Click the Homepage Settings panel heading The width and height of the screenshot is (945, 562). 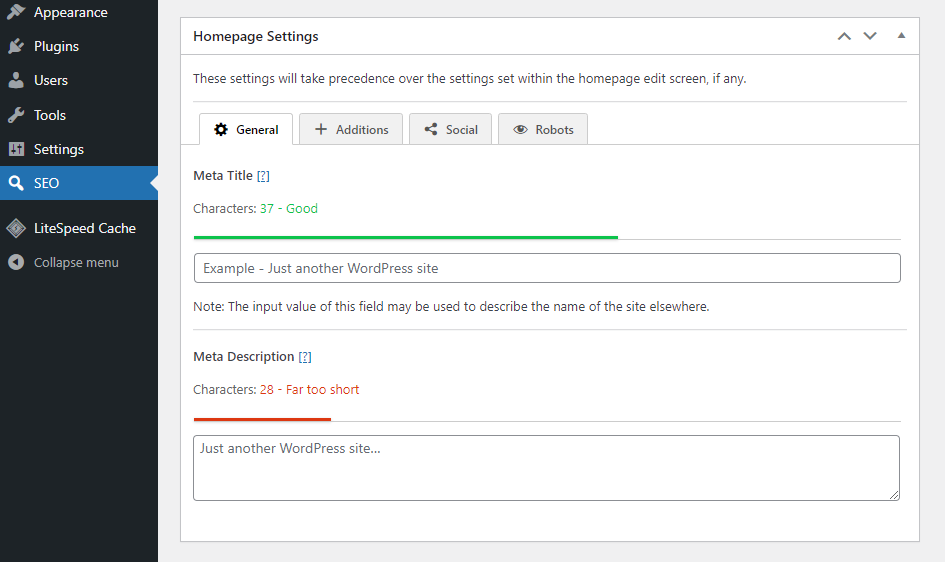[256, 36]
